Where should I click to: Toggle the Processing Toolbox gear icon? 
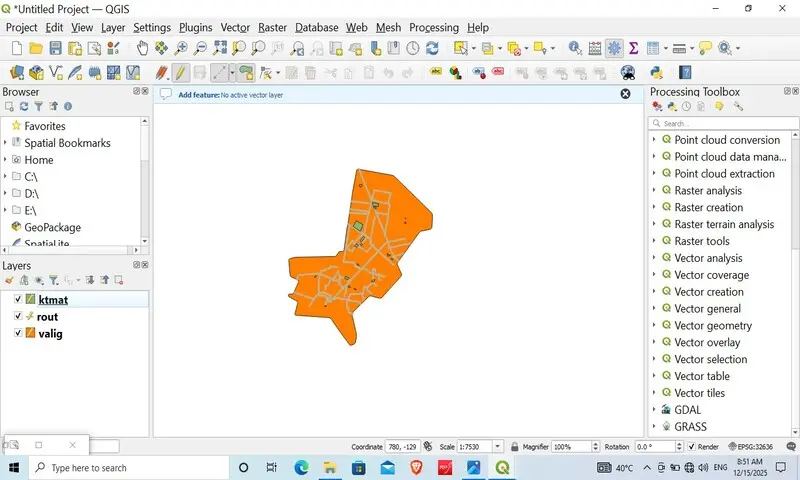pyautogui.click(x=614, y=48)
